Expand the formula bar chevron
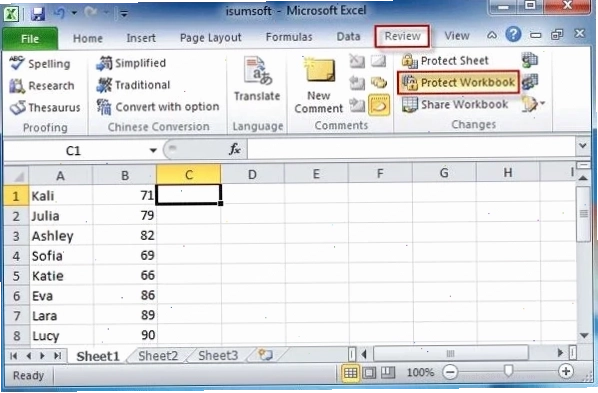This screenshot has width=598, height=393. pos(583,145)
